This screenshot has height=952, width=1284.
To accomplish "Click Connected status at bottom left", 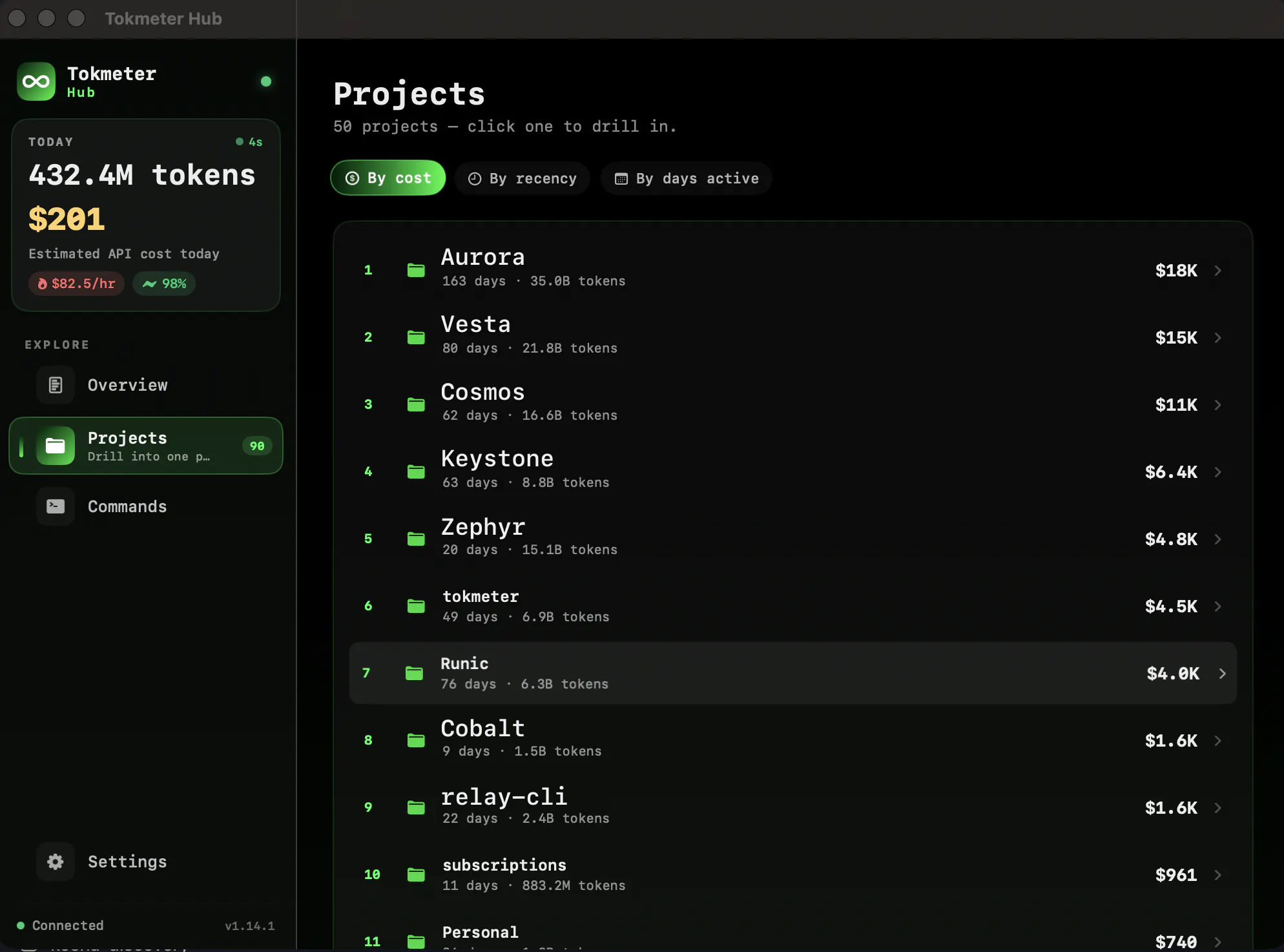I will [60, 925].
